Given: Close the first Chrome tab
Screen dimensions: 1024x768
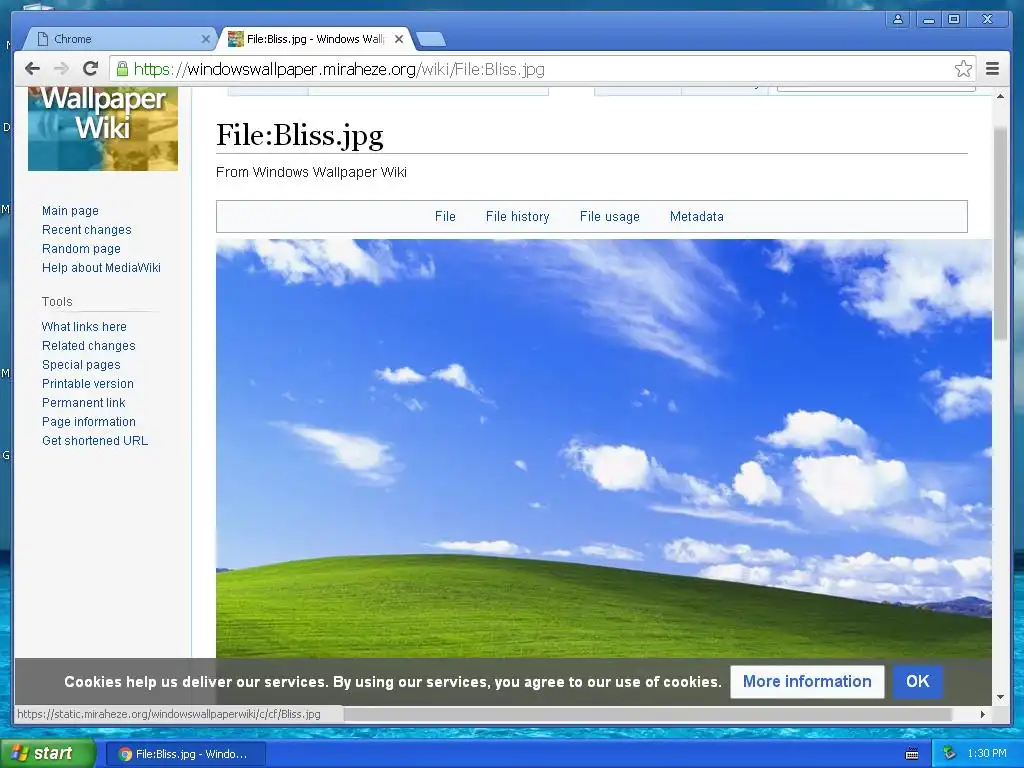Looking at the screenshot, I should pyautogui.click(x=205, y=39).
